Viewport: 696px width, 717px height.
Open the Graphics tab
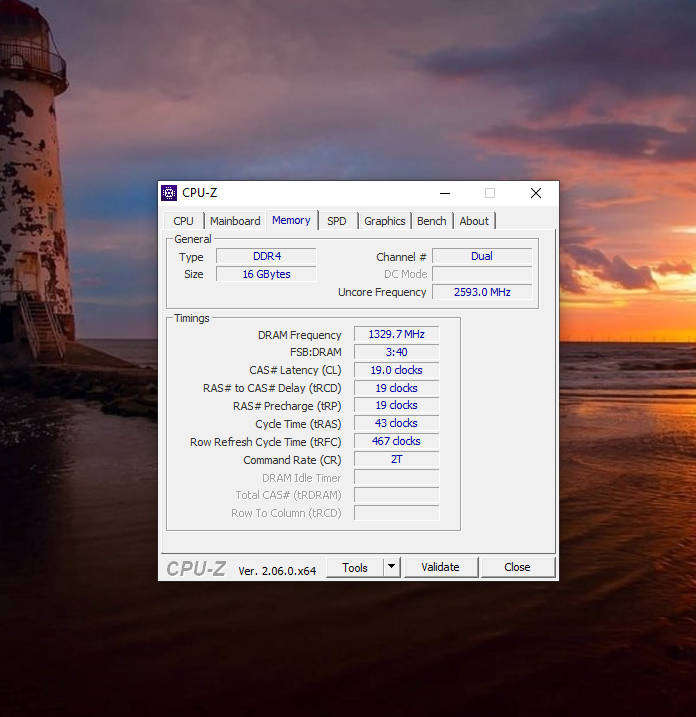[385, 221]
